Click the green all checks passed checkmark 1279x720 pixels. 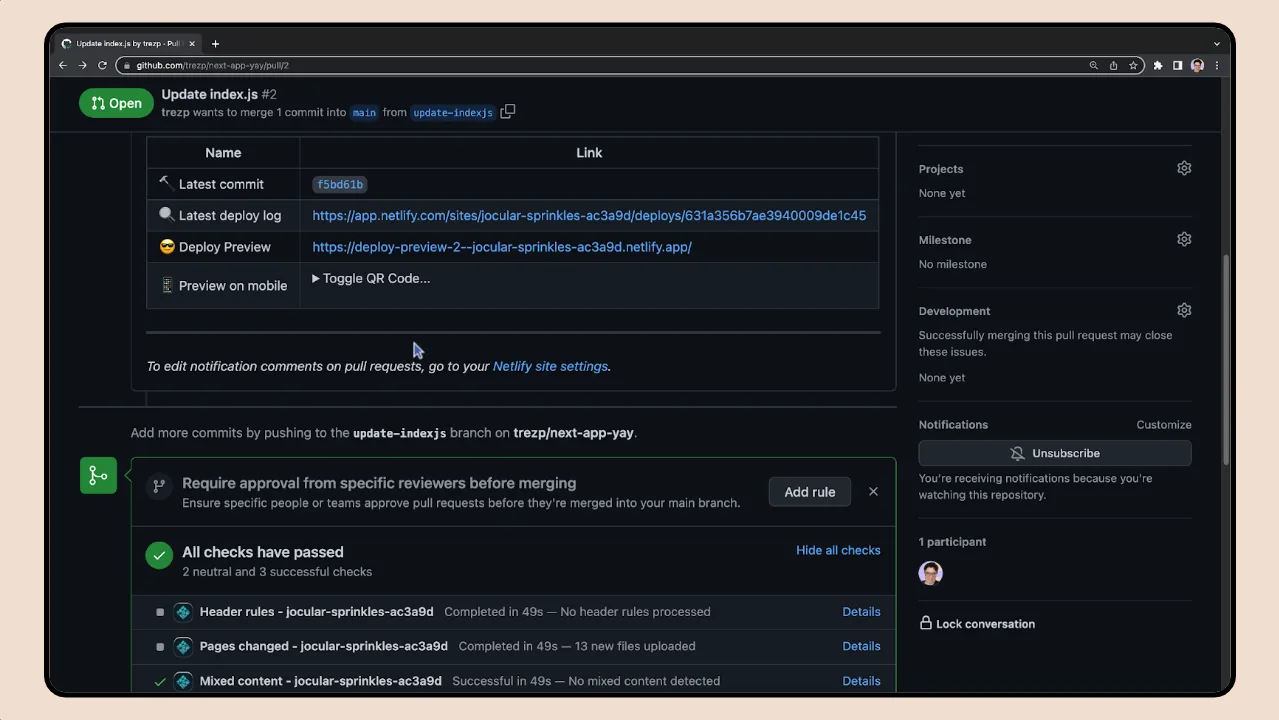[159, 556]
